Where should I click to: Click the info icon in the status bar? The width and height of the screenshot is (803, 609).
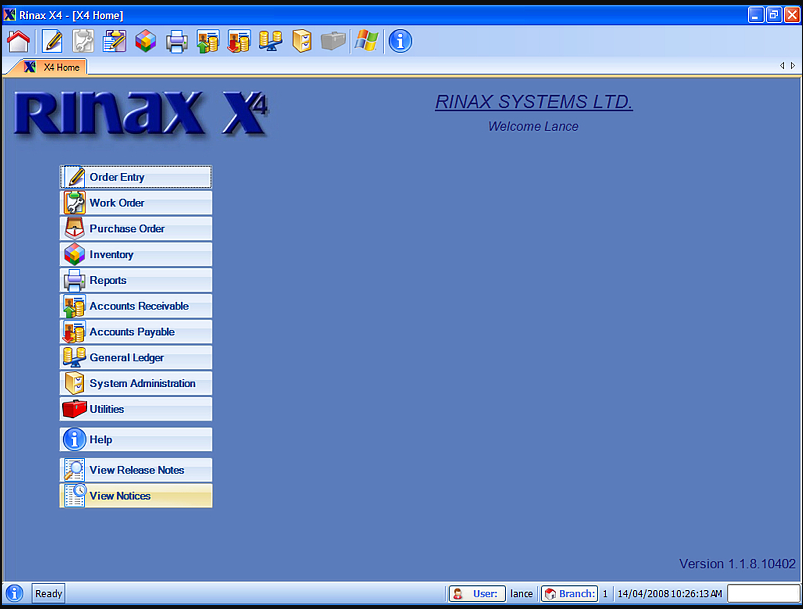point(14,593)
